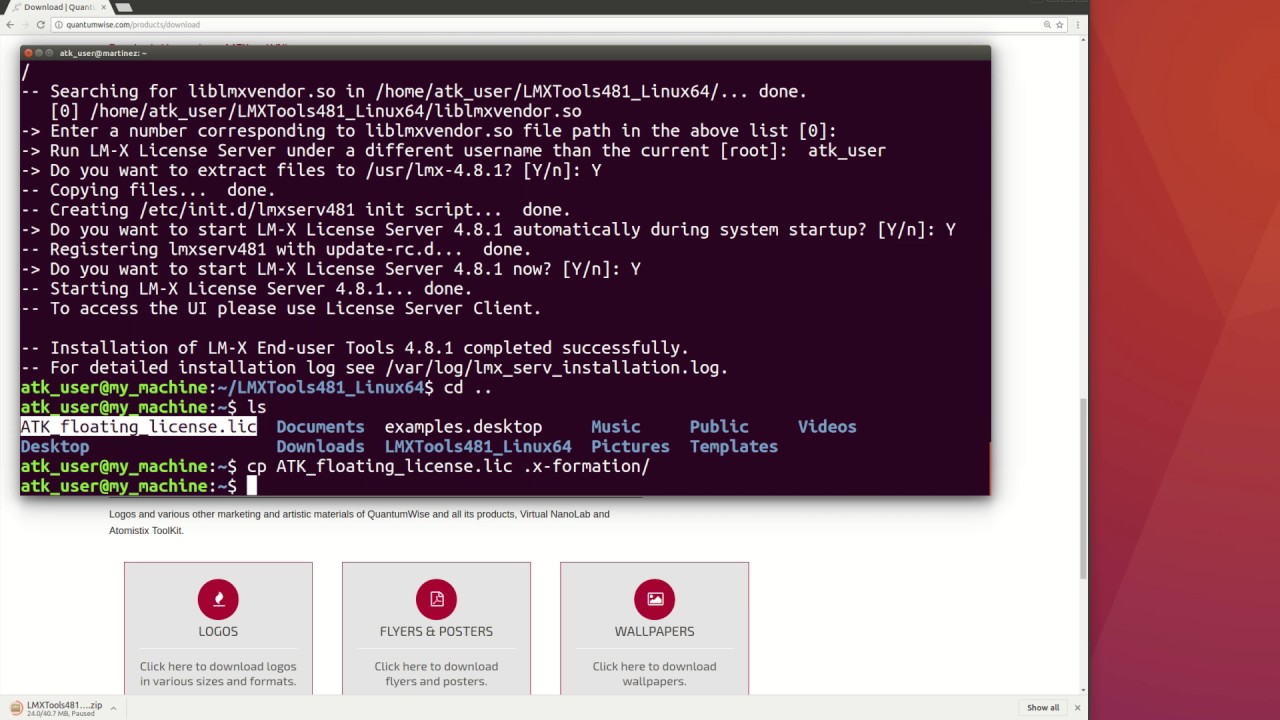Open the FLYERS & POSTERS link
This screenshot has width=1280, height=720.
(436, 631)
